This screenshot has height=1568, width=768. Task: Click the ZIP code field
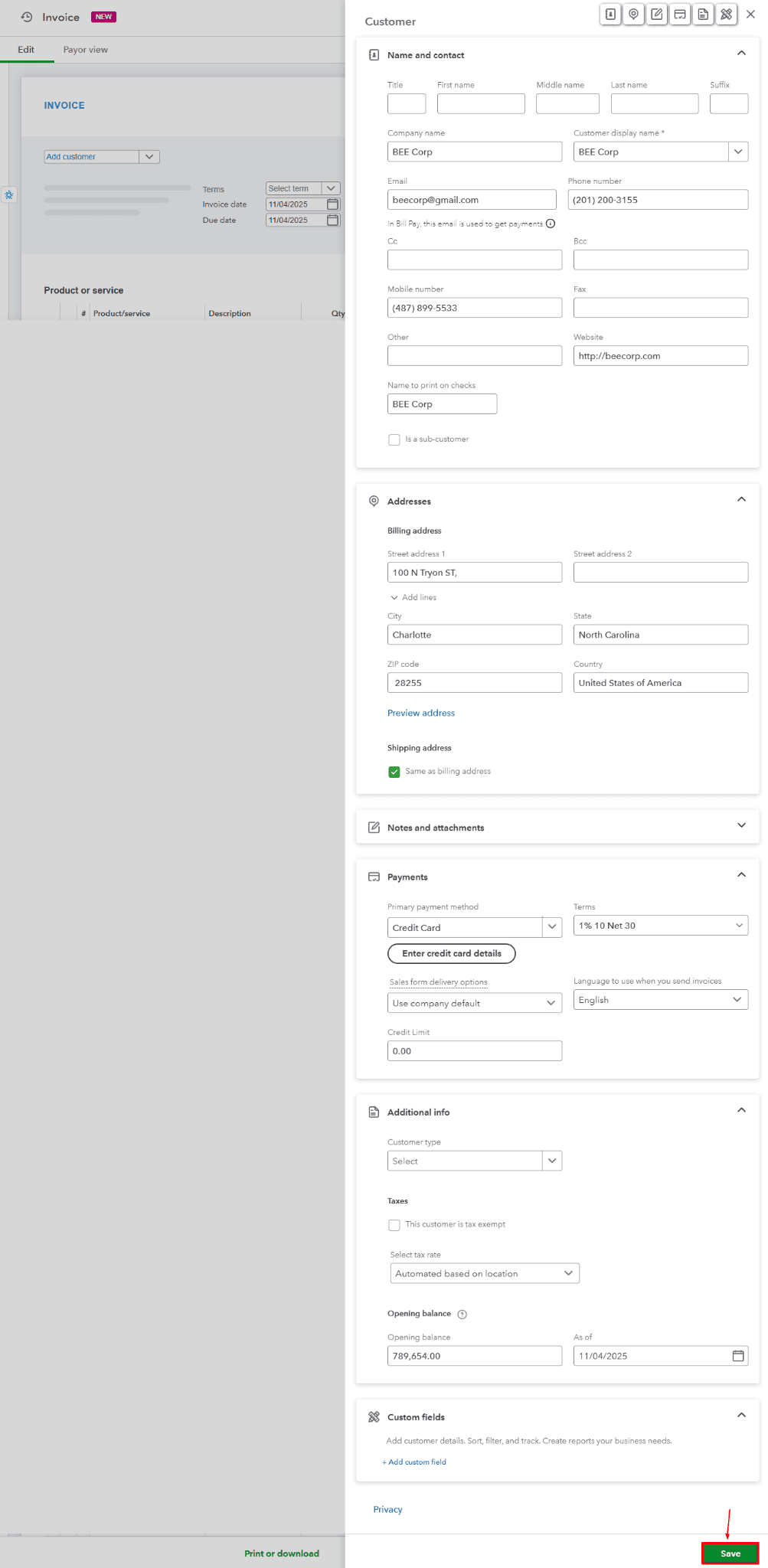click(x=475, y=682)
